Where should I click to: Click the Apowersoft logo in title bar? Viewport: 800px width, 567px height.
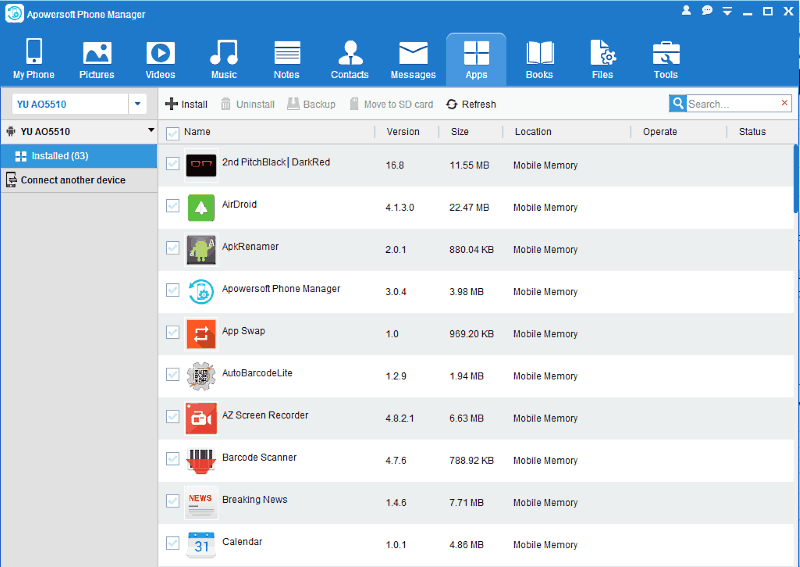coord(14,14)
